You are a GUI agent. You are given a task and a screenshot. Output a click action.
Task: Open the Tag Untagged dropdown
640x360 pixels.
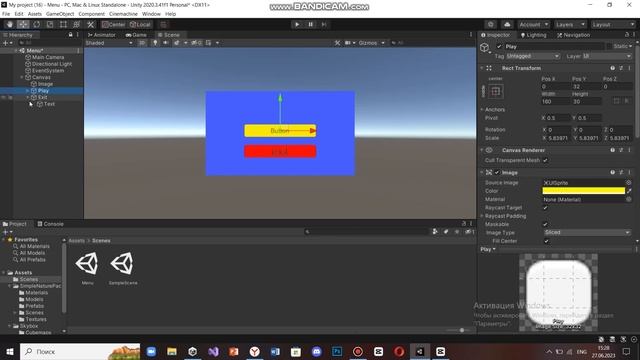pyautogui.click(x=533, y=56)
